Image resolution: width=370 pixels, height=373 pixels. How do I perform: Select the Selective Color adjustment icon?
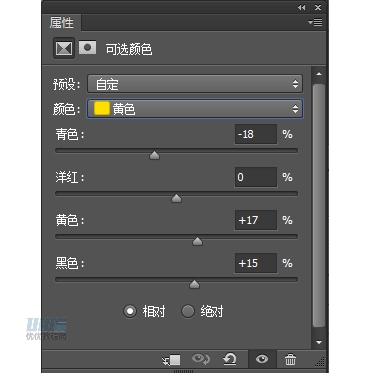click(64, 48)
